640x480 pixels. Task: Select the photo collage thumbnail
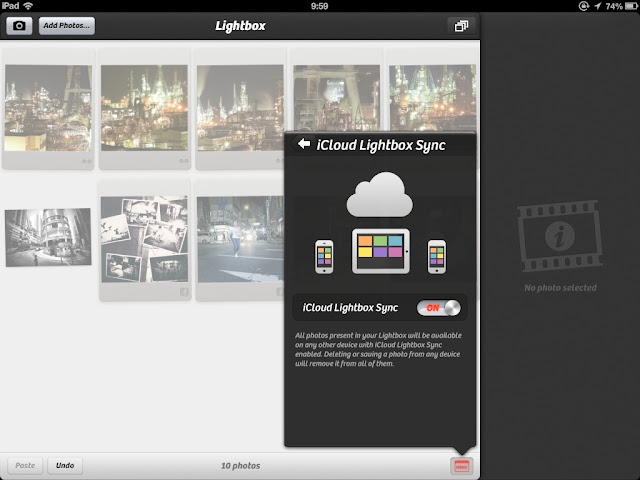coord(144,240)
